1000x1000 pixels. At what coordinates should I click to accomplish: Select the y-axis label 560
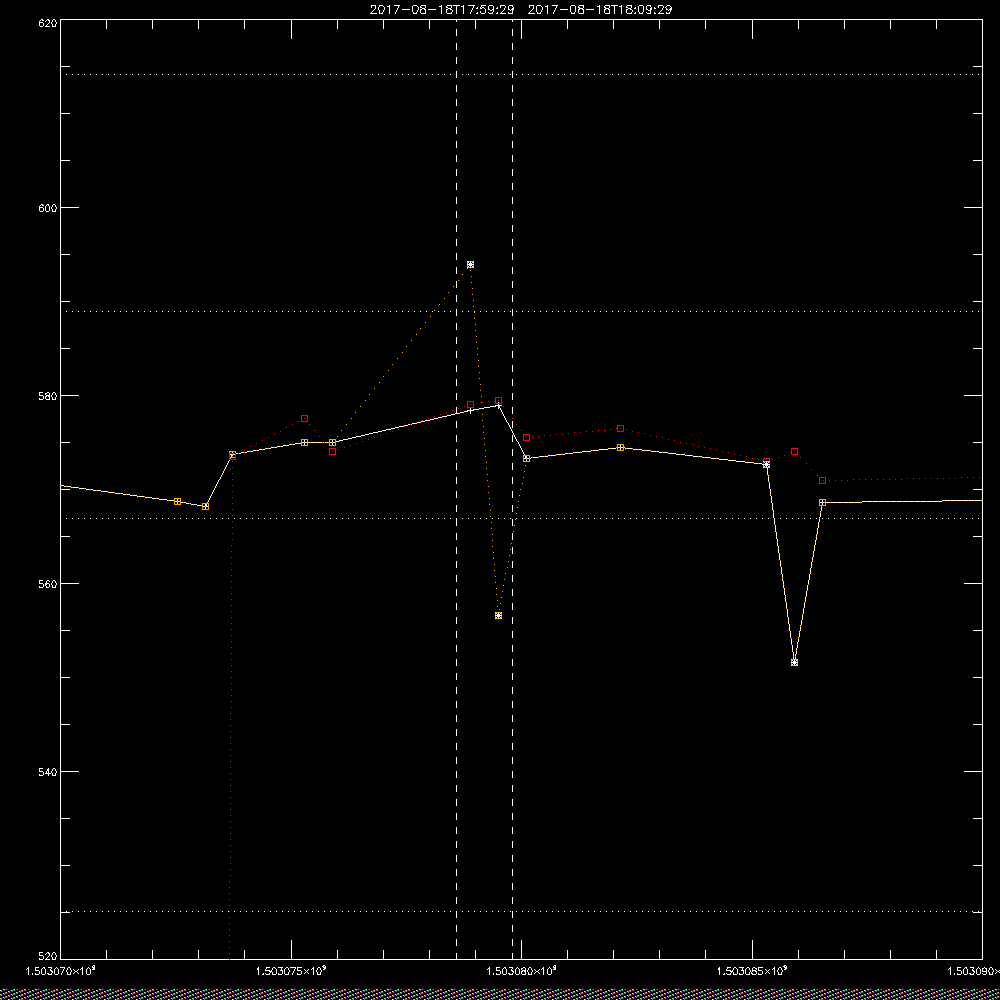tap(49, 584)
